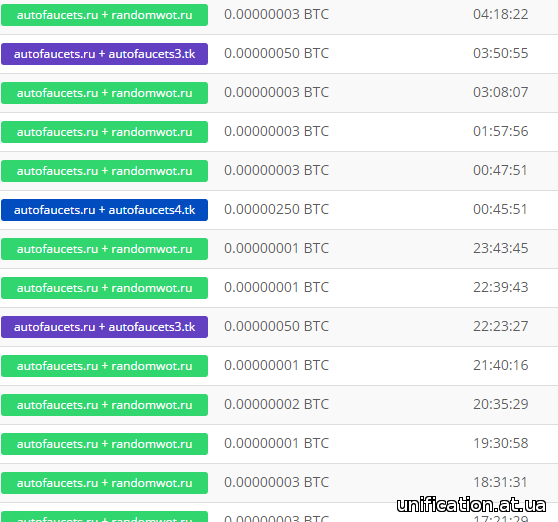
Task: Click the purple autofaucets3.tk label at 03:50:55
Action: [x=104, y=54]
